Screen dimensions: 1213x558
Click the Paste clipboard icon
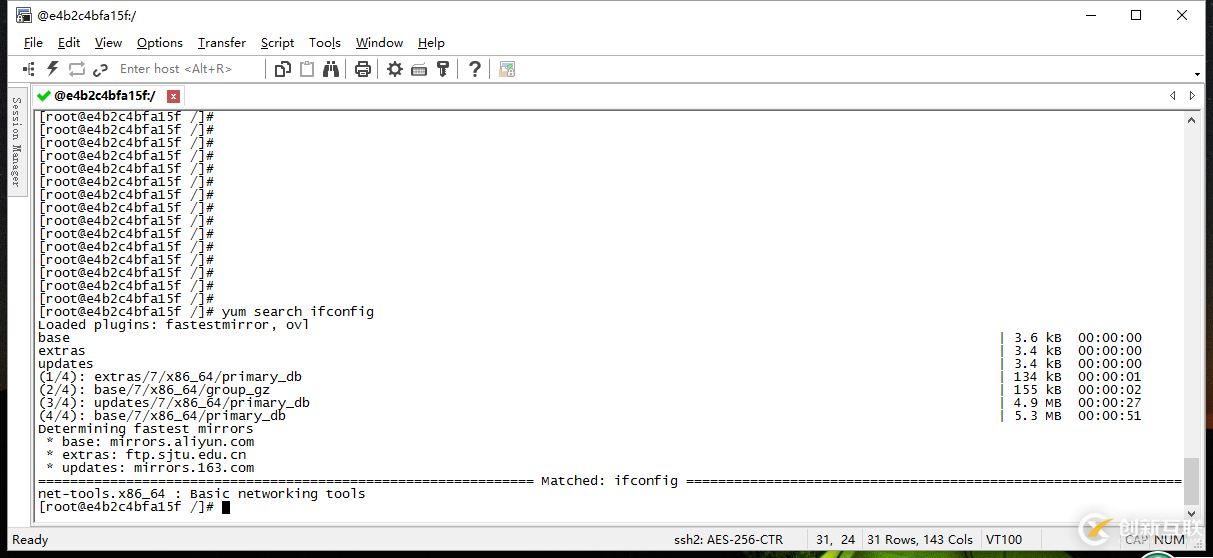point(307,69)
